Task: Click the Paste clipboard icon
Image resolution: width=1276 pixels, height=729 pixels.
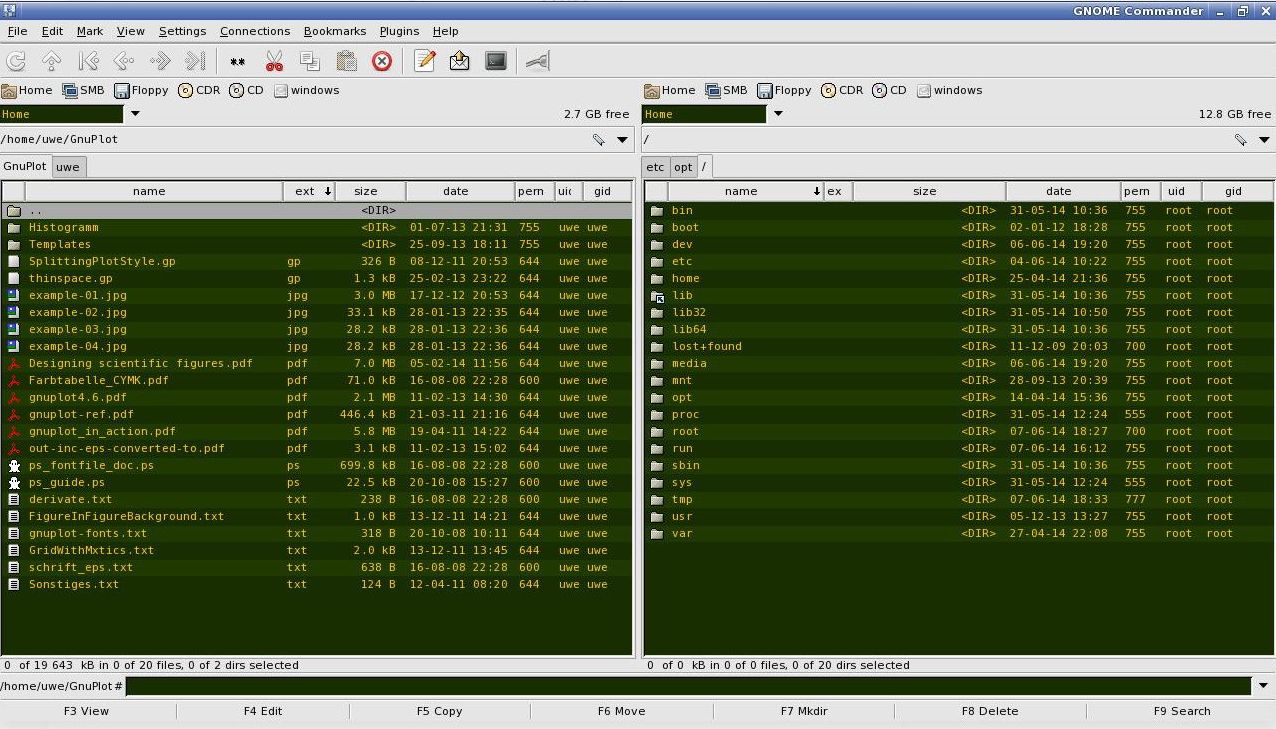Action: click(346, 61)
